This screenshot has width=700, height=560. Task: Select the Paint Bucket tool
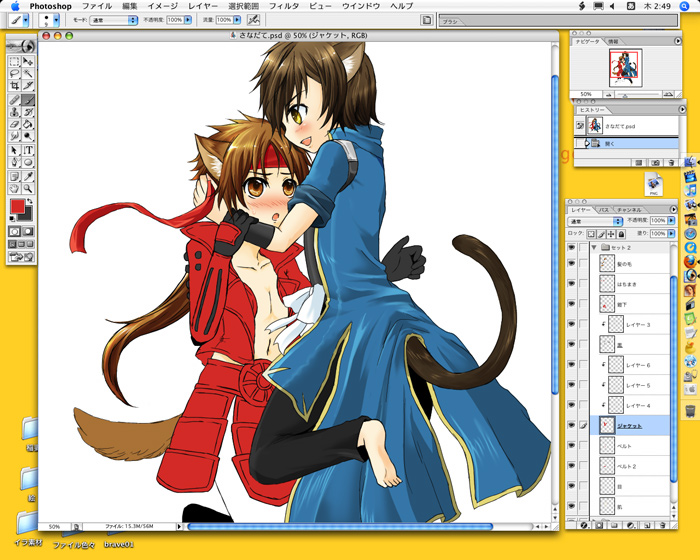point(28,124)
